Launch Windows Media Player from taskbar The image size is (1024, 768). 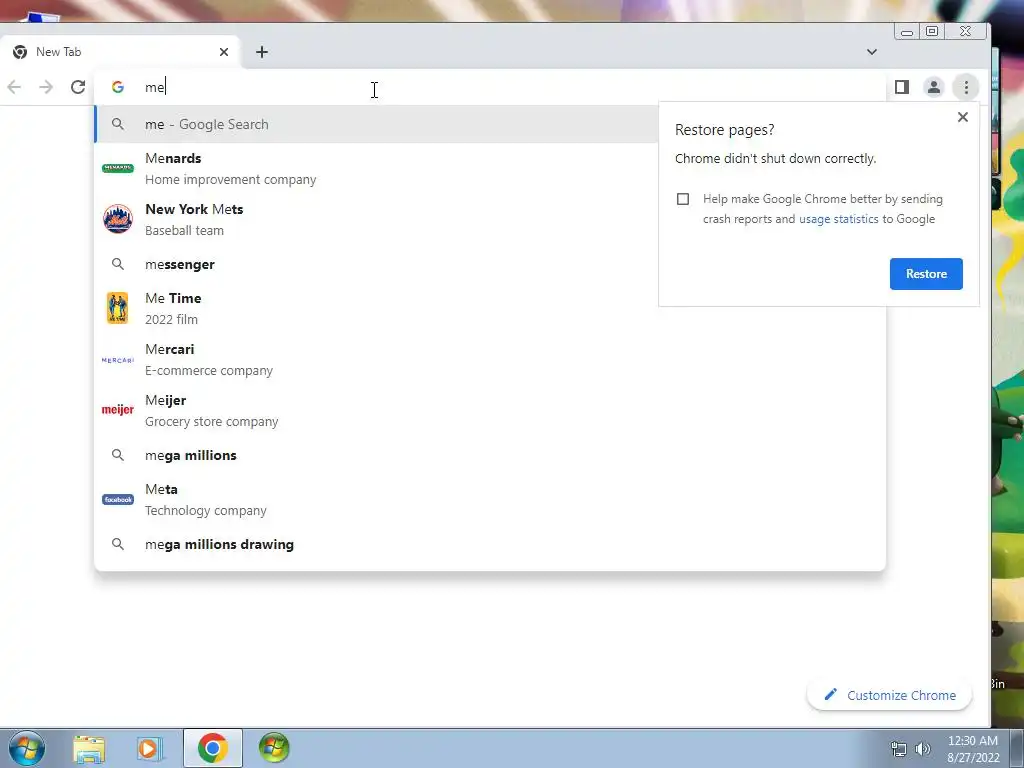point(149,748)
